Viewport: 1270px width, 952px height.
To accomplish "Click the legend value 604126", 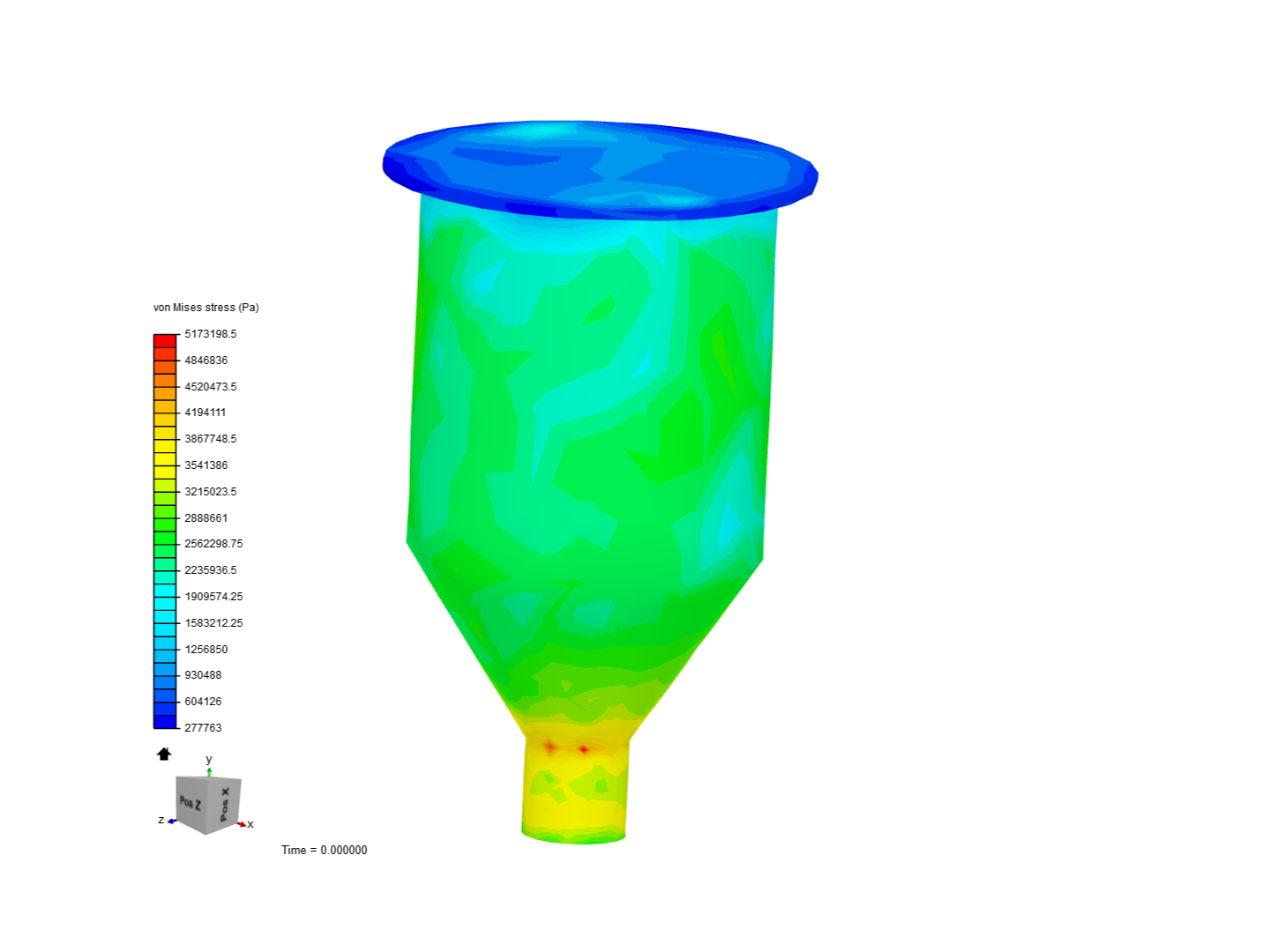I will (203, 702).
